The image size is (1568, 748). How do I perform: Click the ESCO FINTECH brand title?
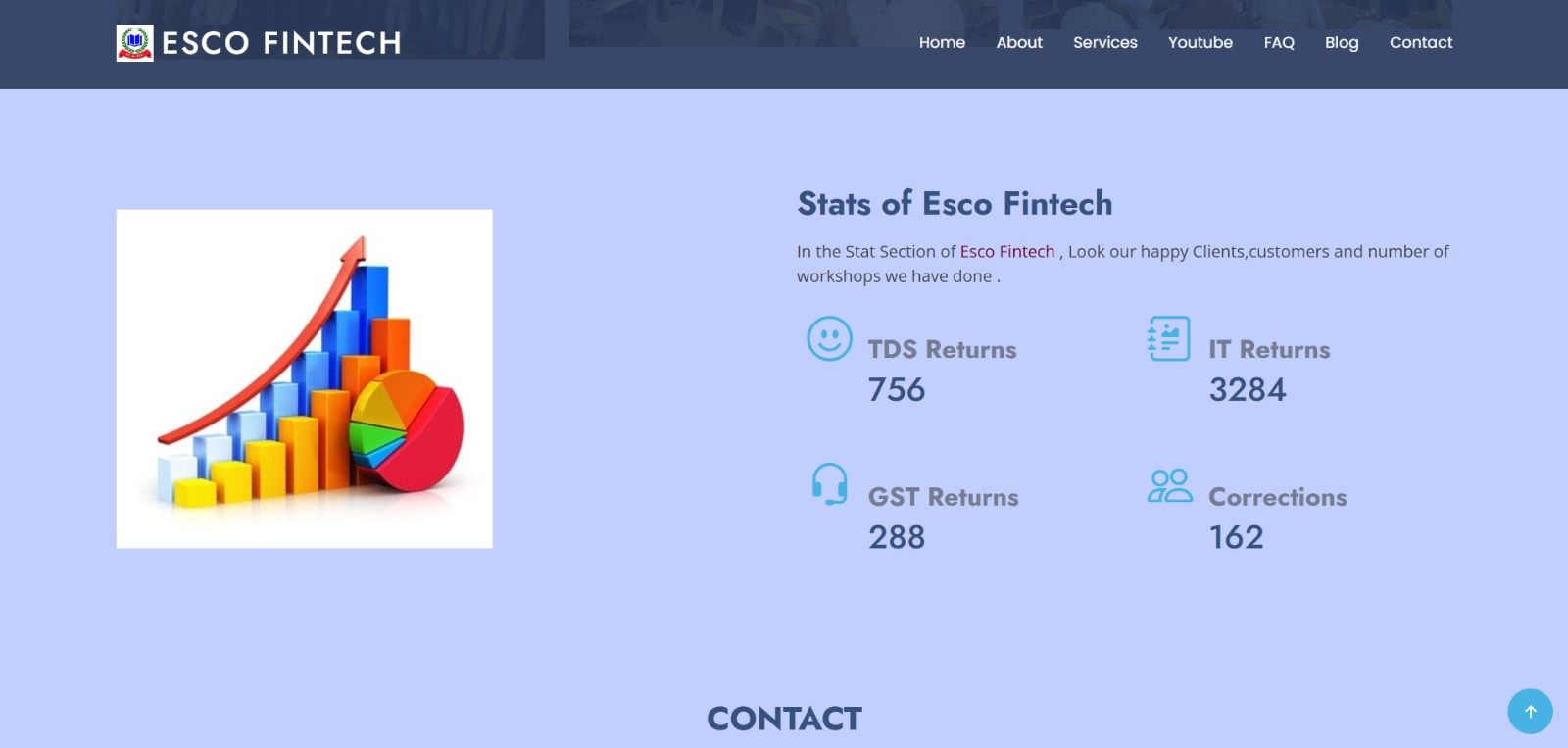(281, 43)
